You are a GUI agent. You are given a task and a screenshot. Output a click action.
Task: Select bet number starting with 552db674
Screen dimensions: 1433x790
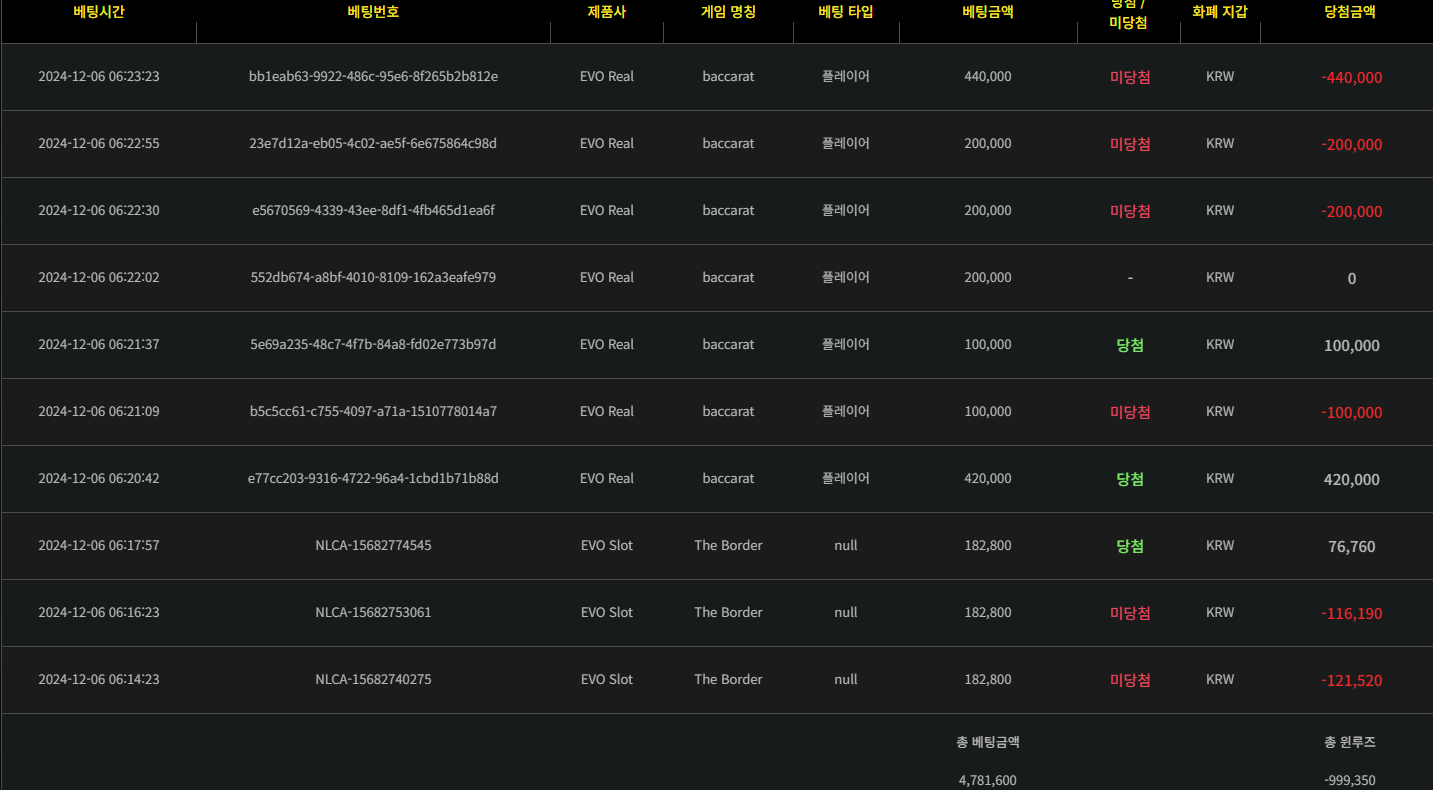click(x=373, y=278)
